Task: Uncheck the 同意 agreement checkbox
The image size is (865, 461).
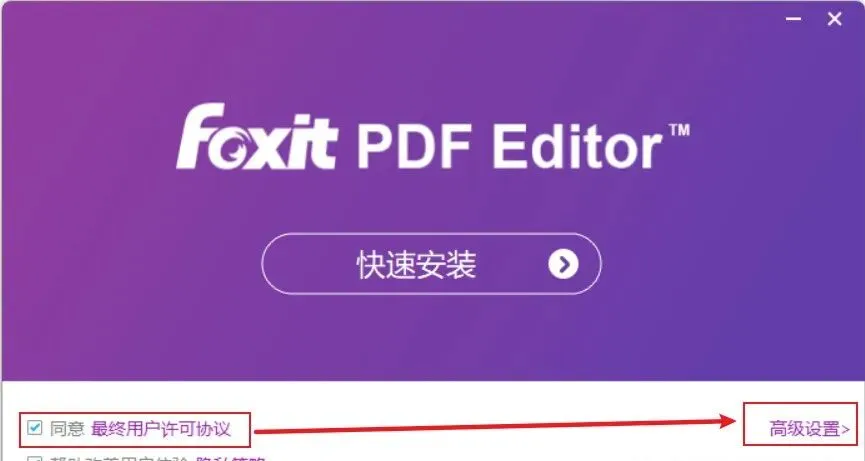Action: (x=35, y=428)
